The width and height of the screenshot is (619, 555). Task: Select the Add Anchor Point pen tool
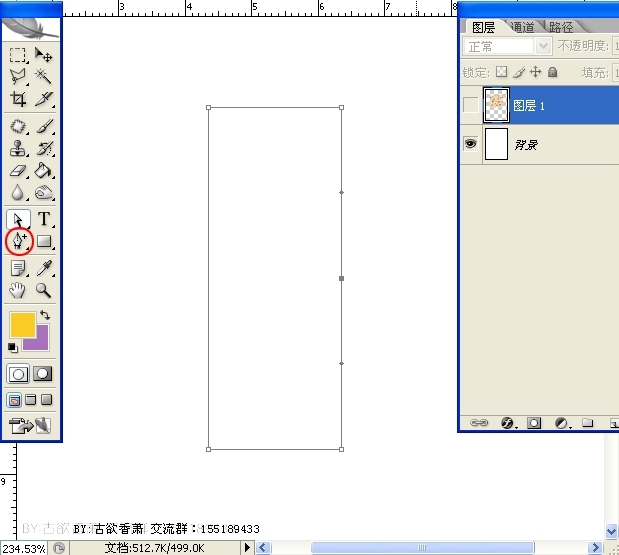click(18, 241)
